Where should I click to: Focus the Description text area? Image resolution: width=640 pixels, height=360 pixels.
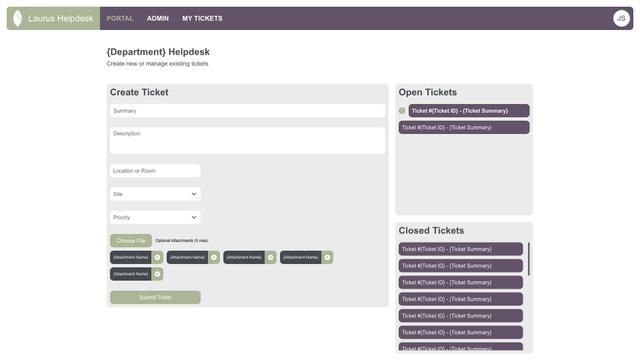[x=247, y=140]
